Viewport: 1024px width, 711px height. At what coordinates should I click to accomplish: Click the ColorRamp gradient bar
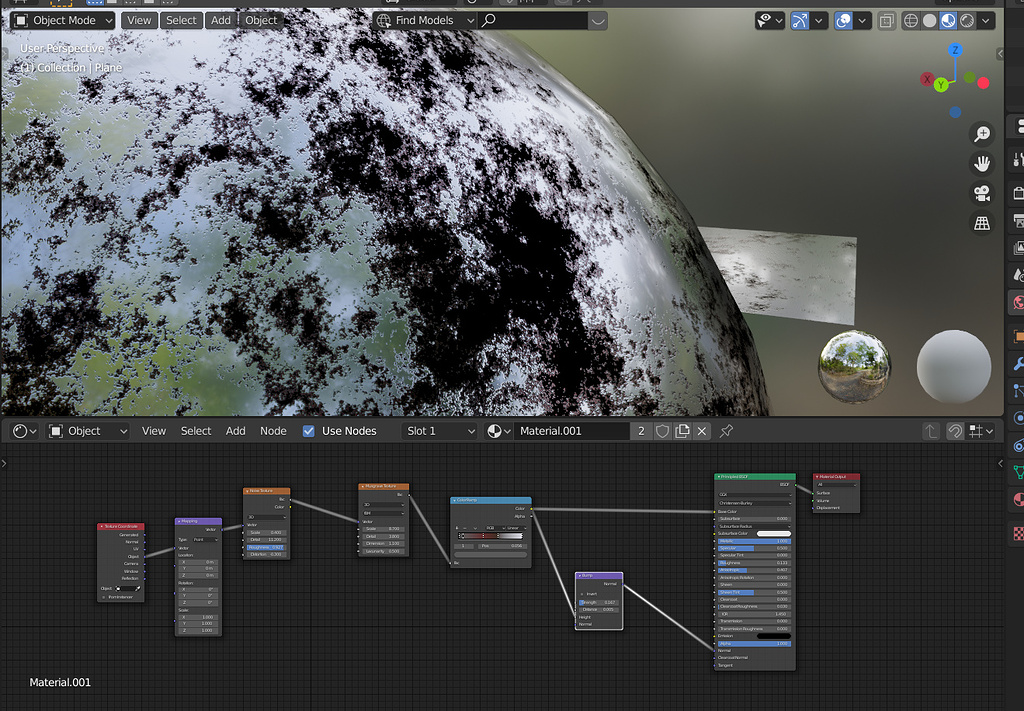coord(490,535)
